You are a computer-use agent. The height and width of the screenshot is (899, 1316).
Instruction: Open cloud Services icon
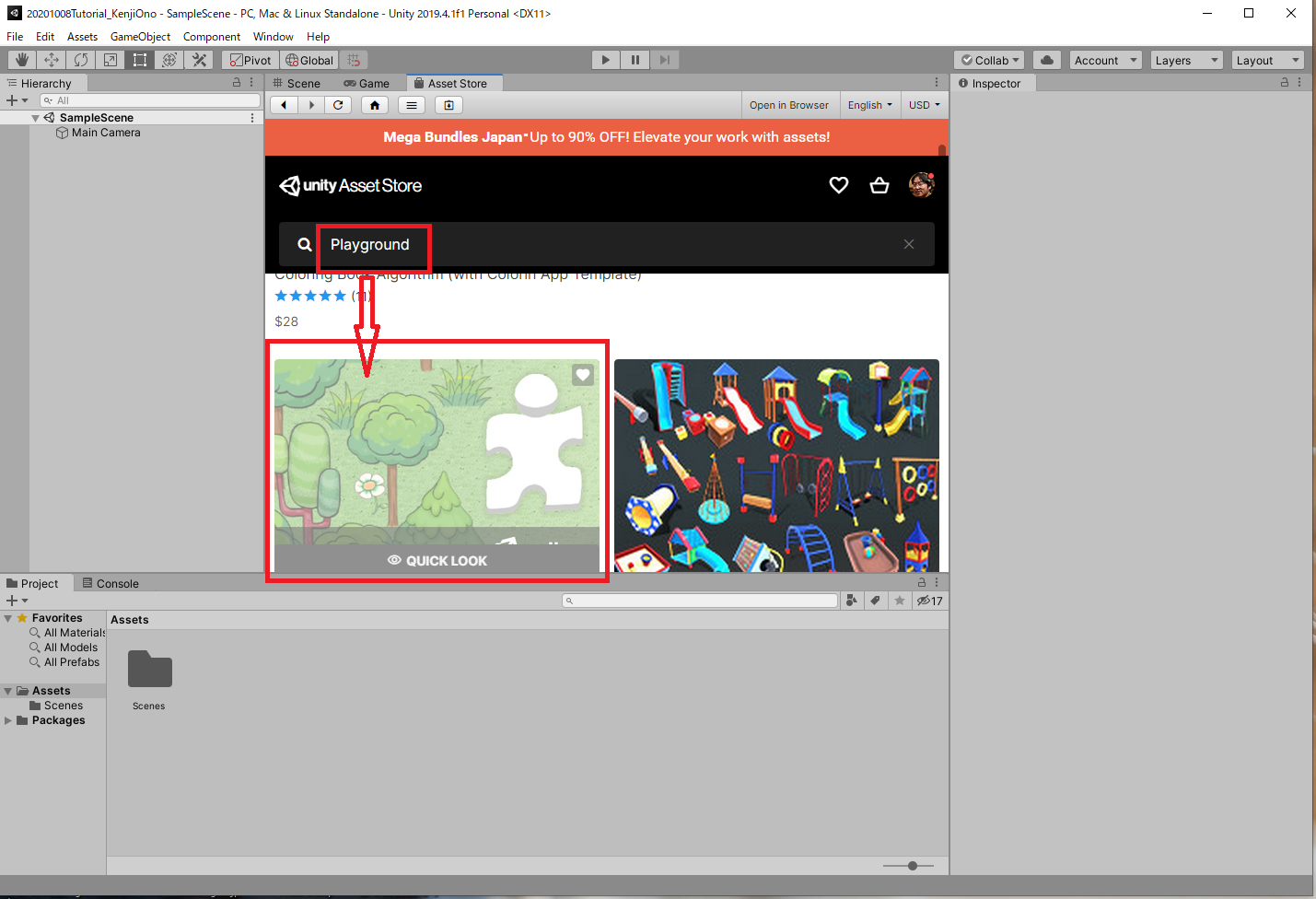[1047, 60]
